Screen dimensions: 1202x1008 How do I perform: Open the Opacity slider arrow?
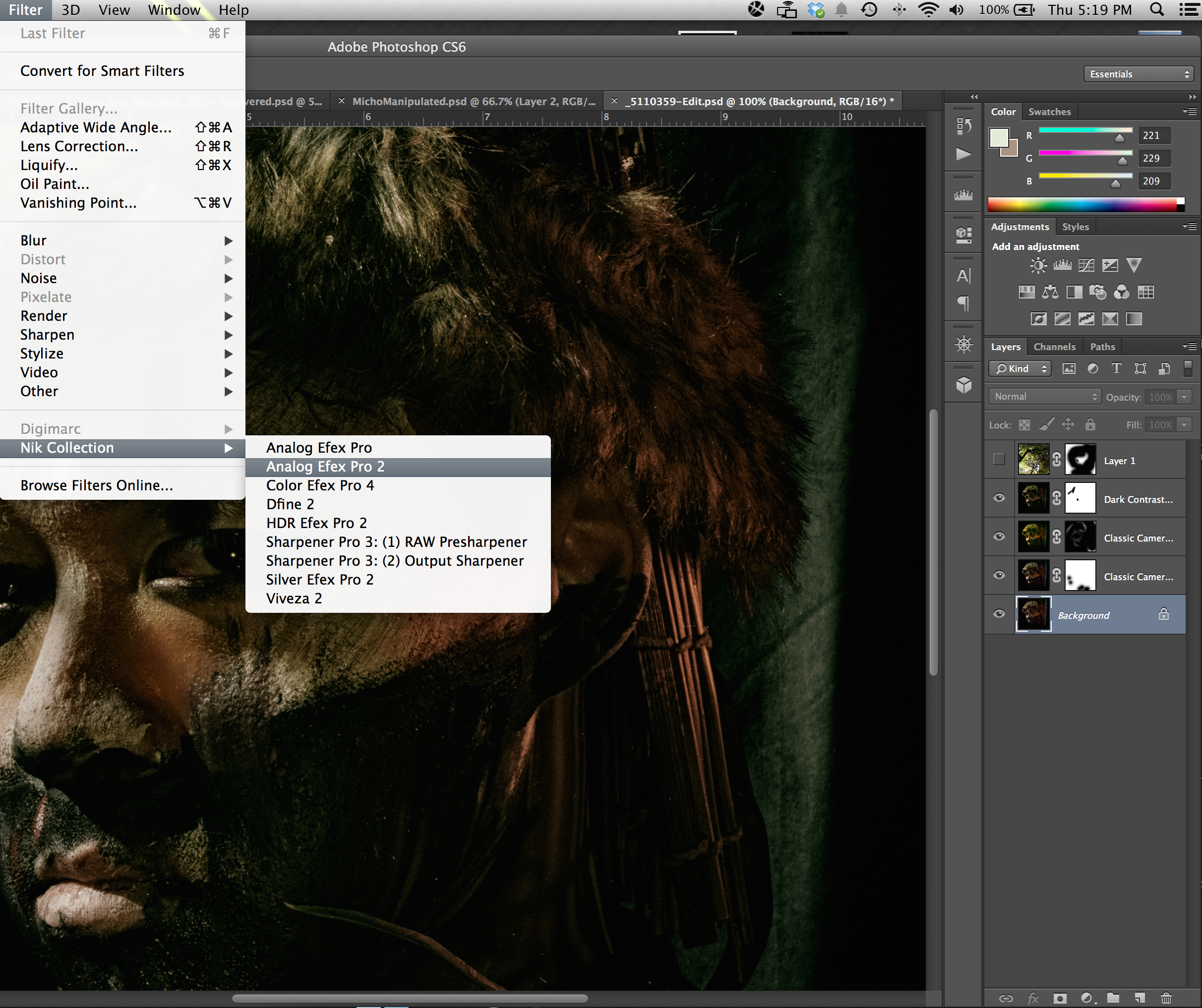point(1184,397)
